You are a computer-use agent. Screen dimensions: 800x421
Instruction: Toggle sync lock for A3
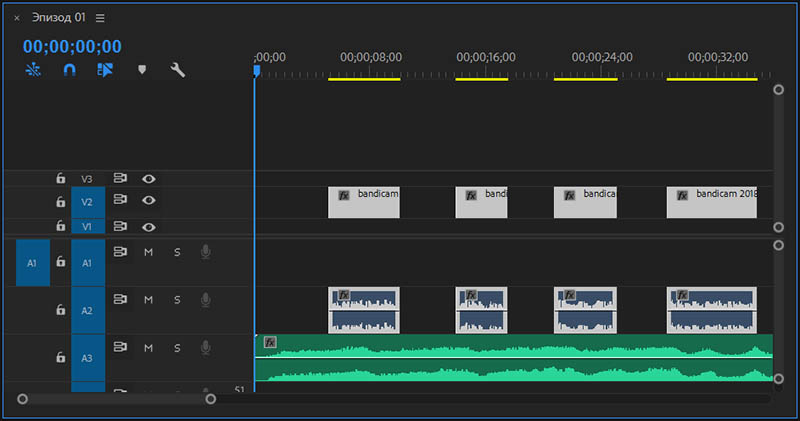pyautogui.click(x=120, y=347)
